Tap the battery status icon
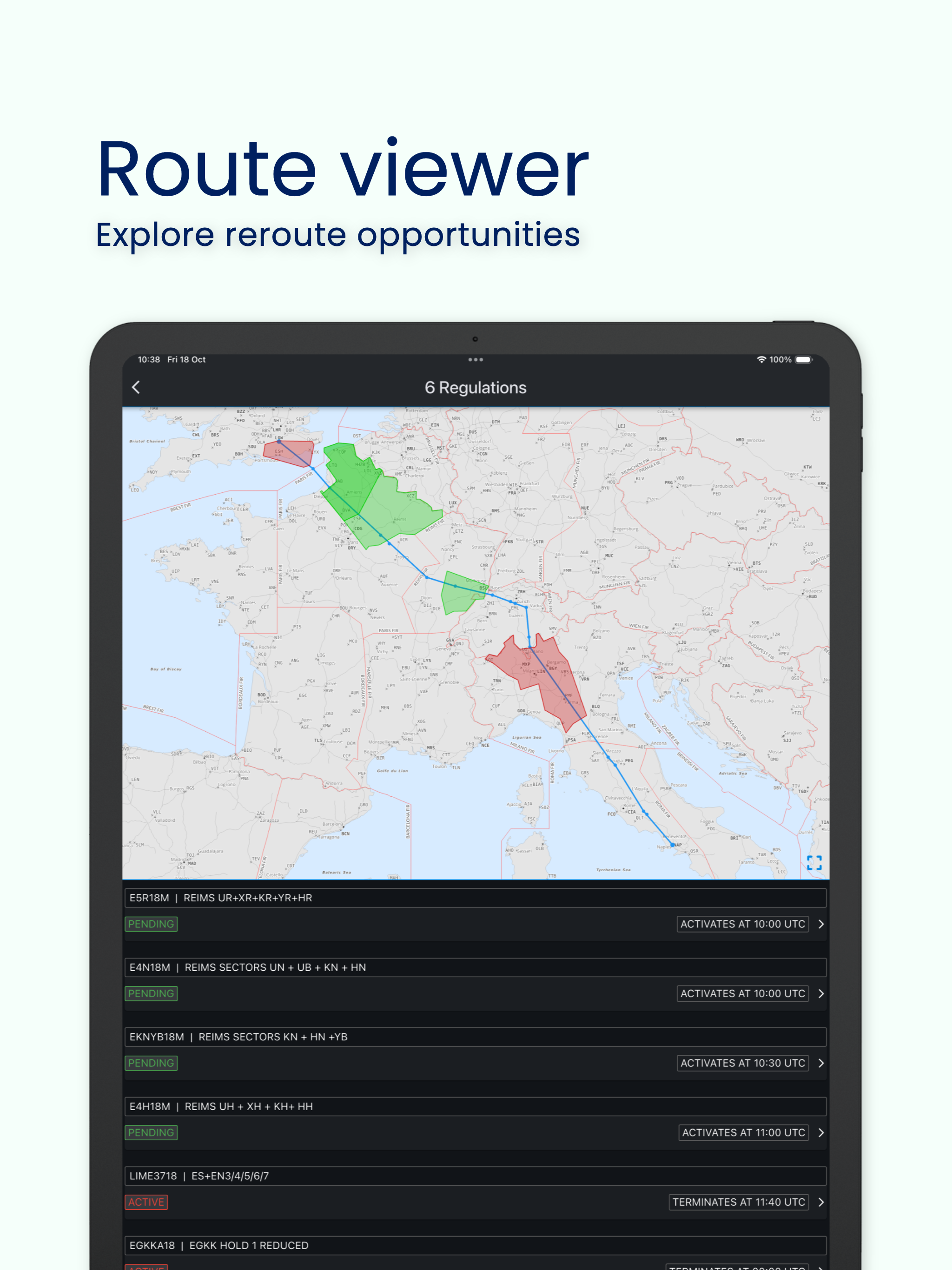952x1270 pixels. (803, 359)
